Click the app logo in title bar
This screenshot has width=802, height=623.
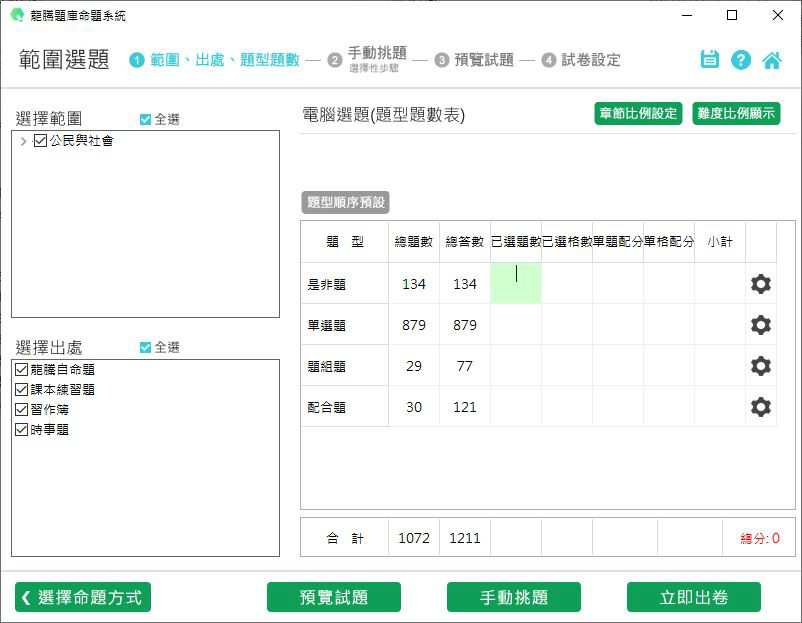(x=17, y=15)
